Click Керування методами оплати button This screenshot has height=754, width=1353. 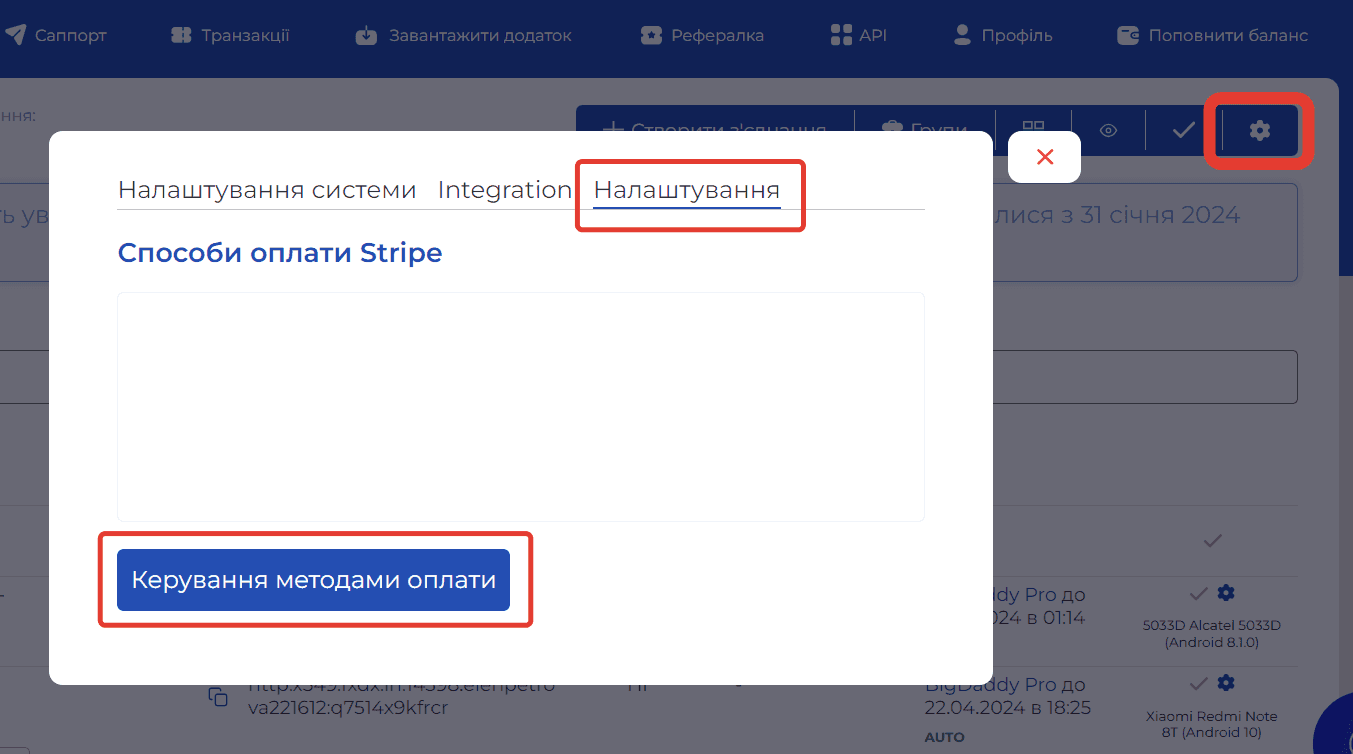click(314, 580)
